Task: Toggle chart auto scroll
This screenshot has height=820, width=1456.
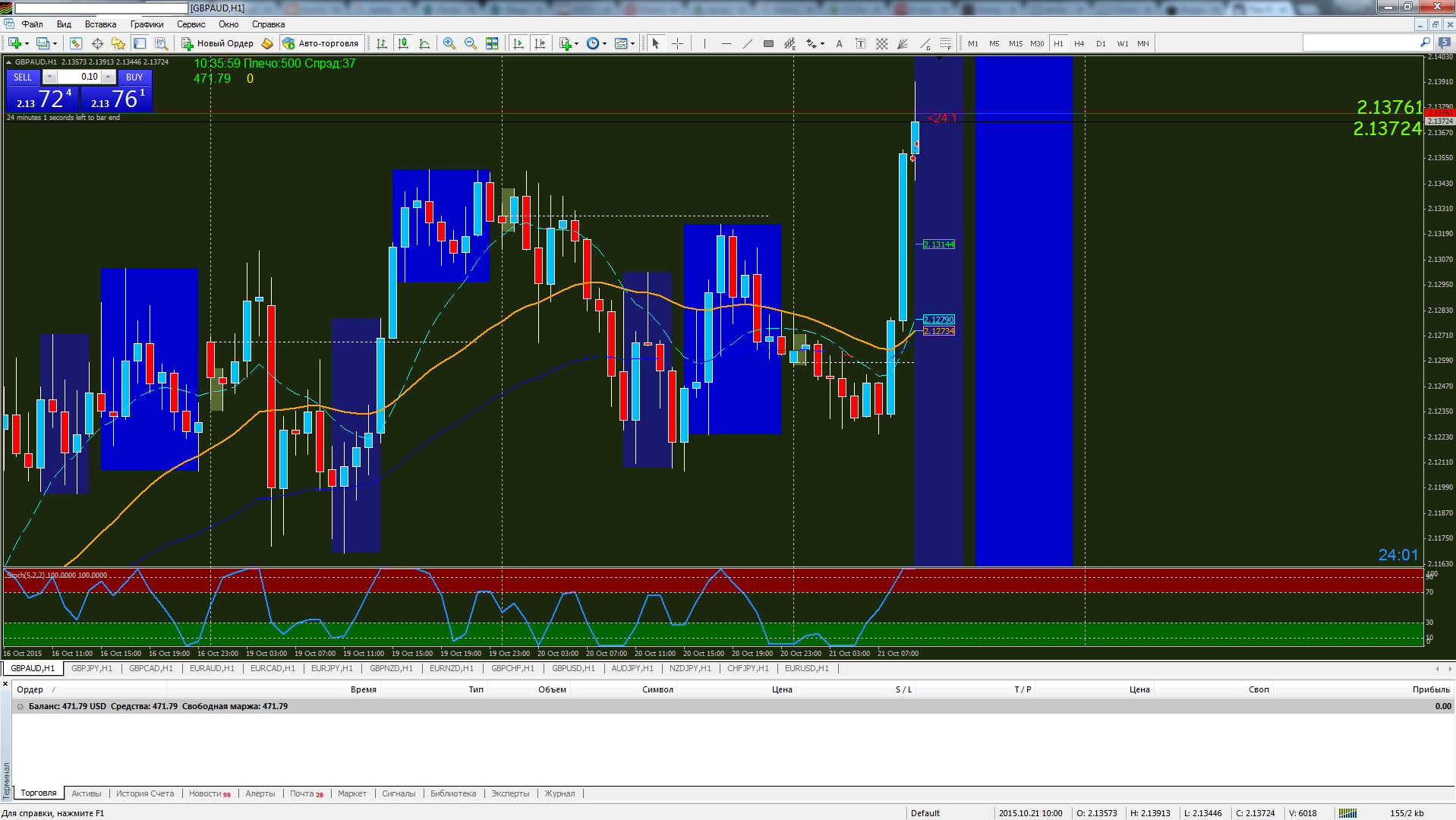Action: 518,43
